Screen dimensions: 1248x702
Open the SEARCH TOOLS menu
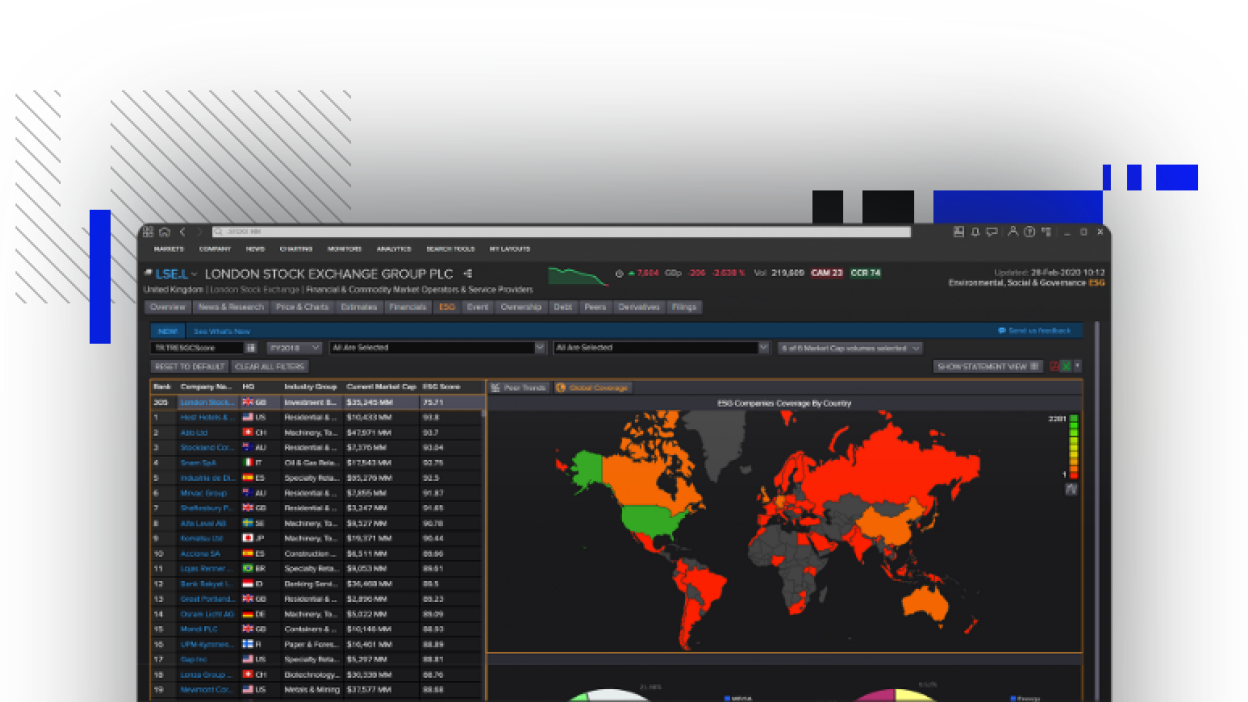click(451, 249)
